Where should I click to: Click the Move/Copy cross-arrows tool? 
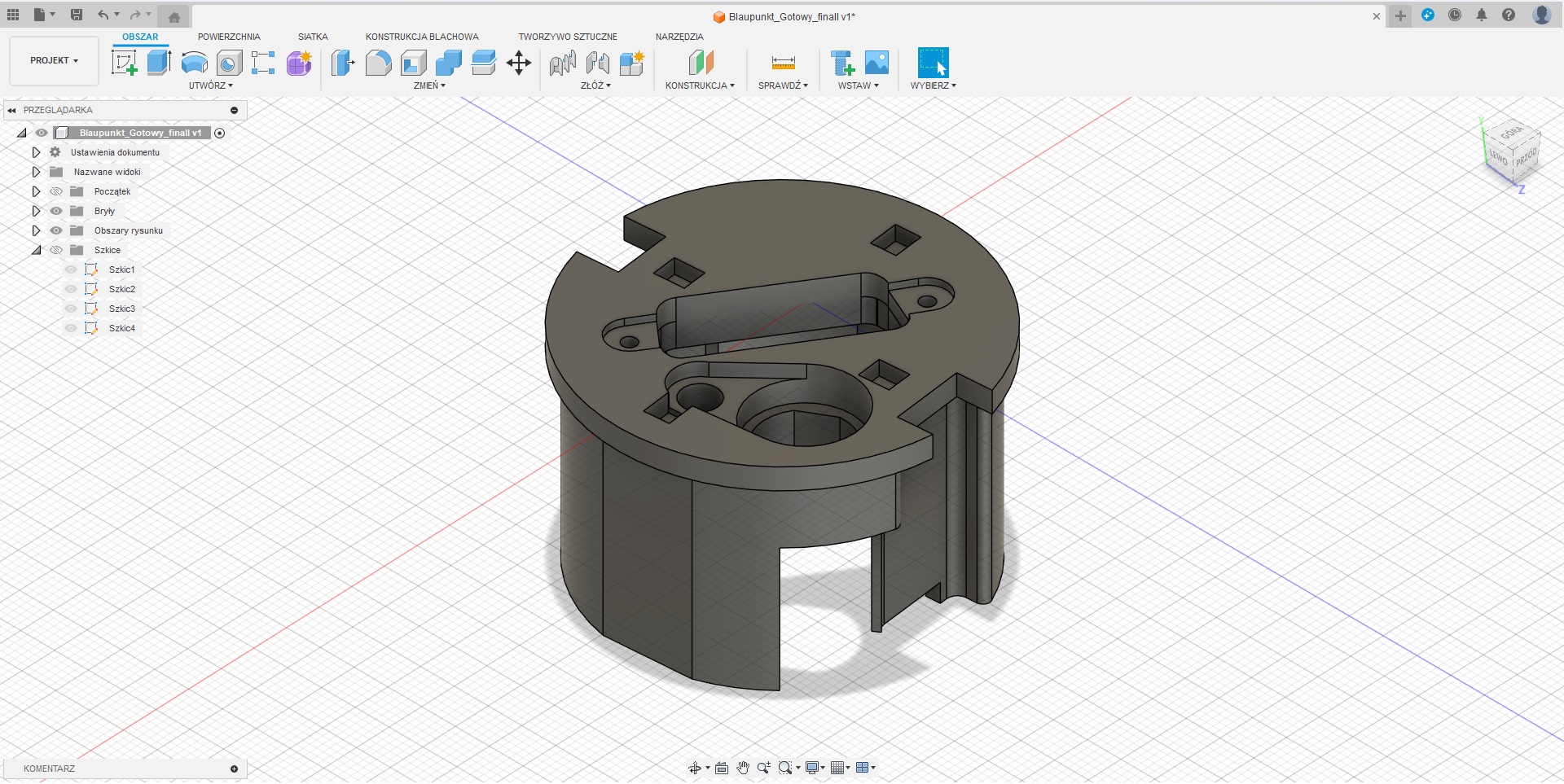519,63
